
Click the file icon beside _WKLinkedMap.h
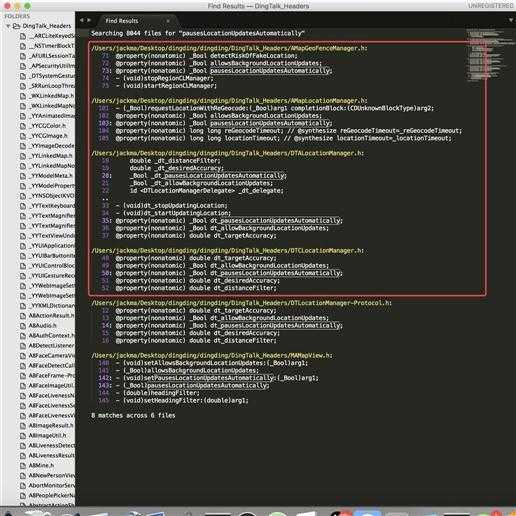click(x=23, y=96)
